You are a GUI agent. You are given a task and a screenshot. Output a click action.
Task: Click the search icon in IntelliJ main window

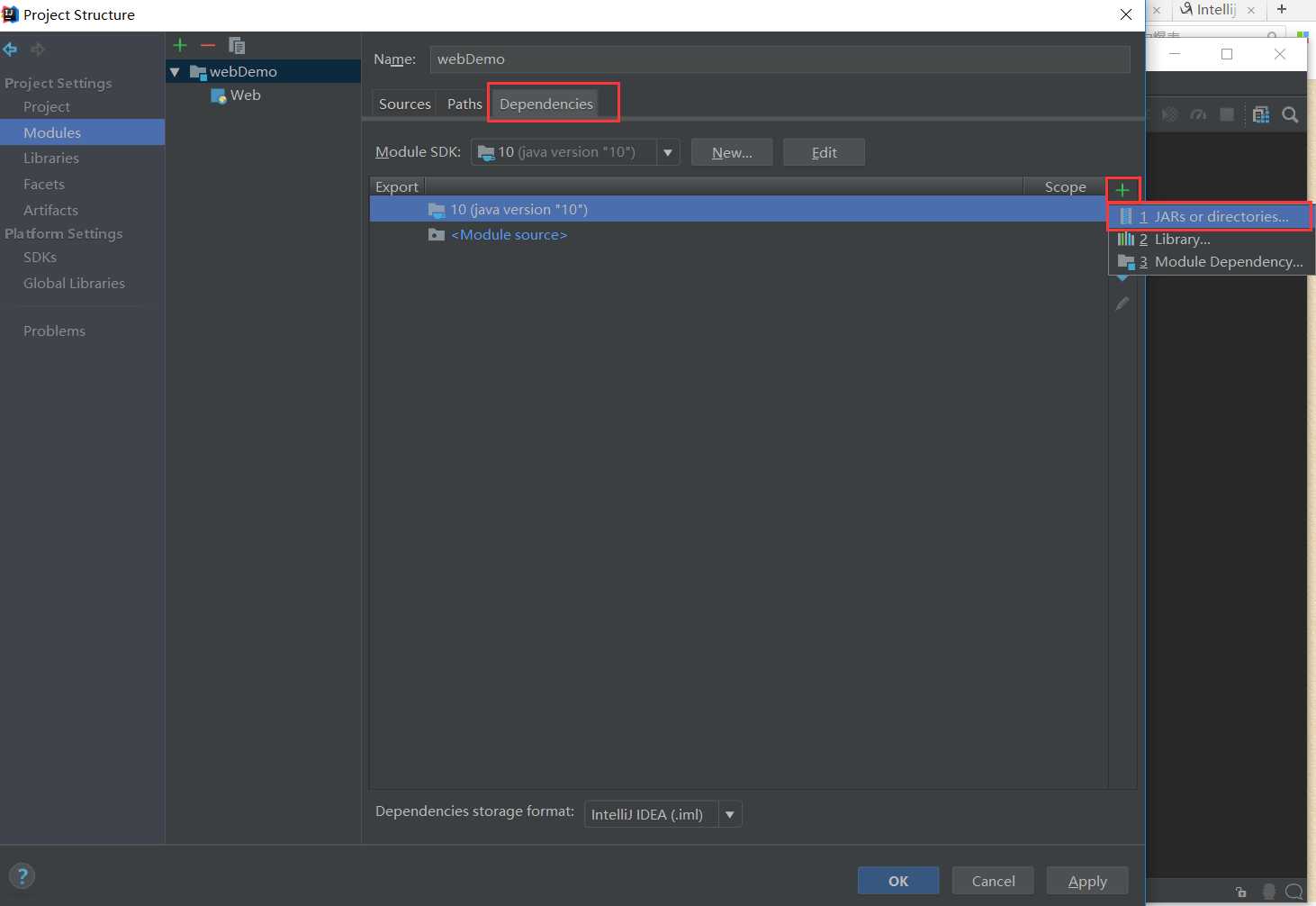(1290, 114)
